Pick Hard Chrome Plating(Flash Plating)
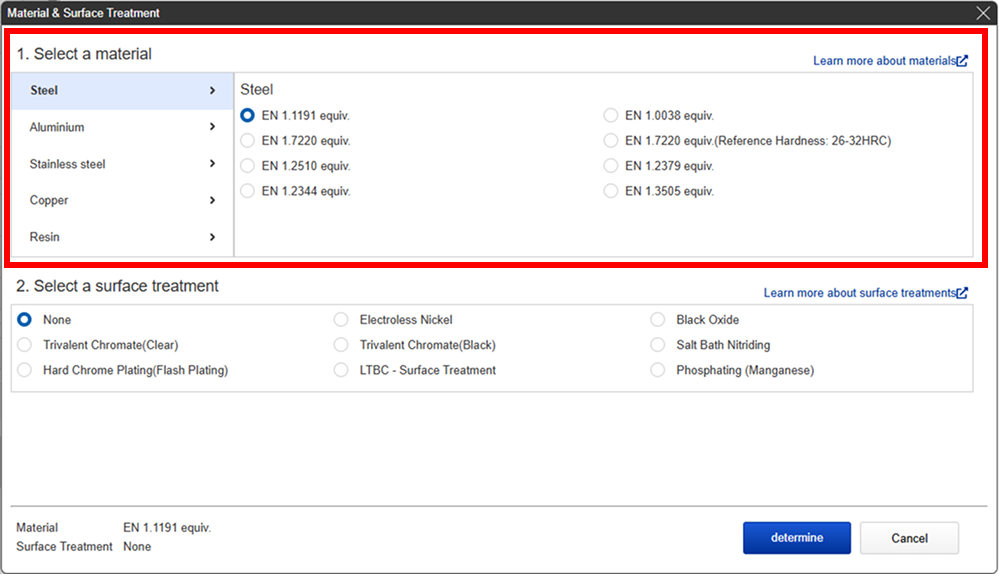Screen dimensions: 1000x576 tap(24, 371)
